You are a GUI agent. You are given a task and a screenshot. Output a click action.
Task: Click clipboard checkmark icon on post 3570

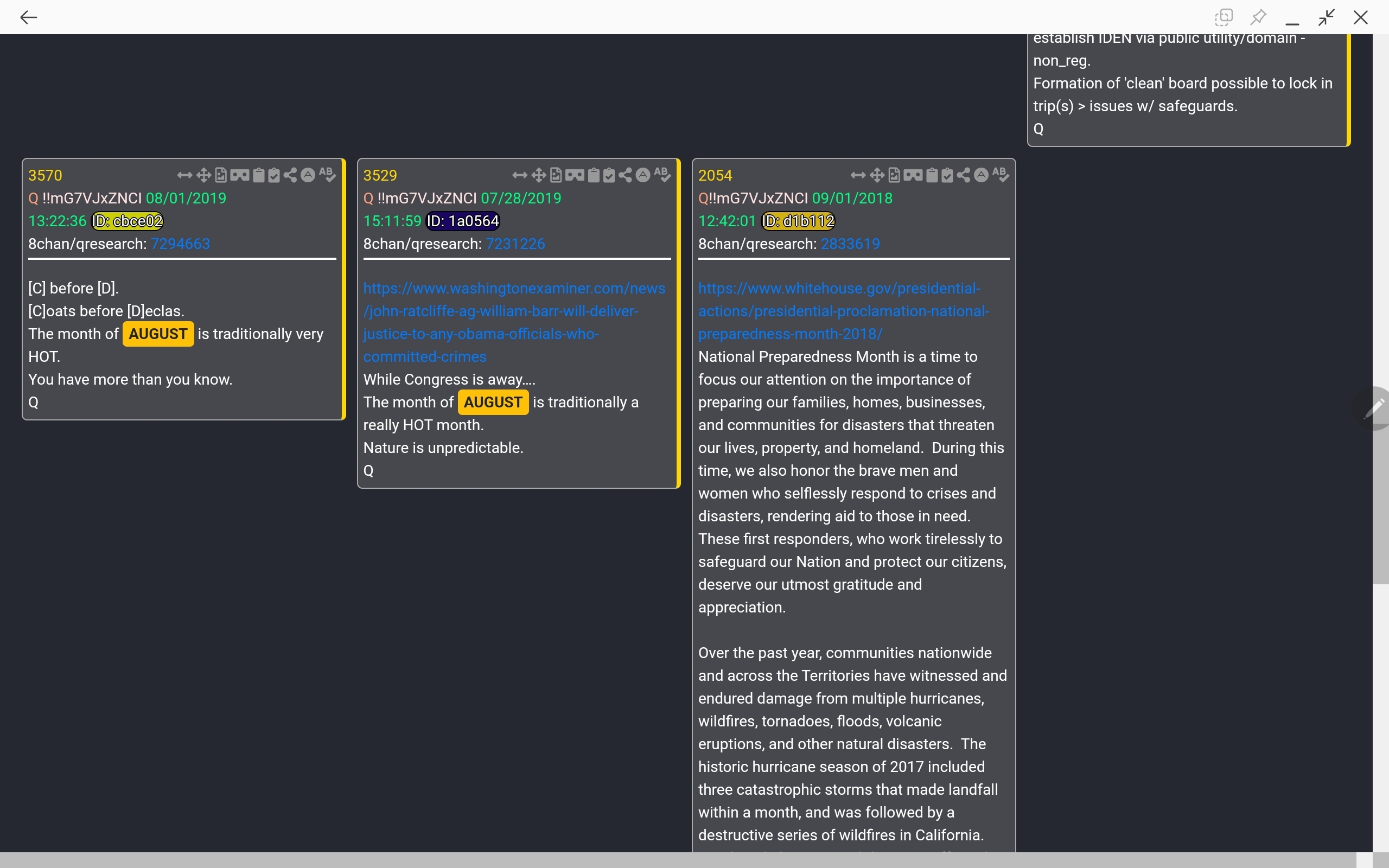tap(275, 175)
